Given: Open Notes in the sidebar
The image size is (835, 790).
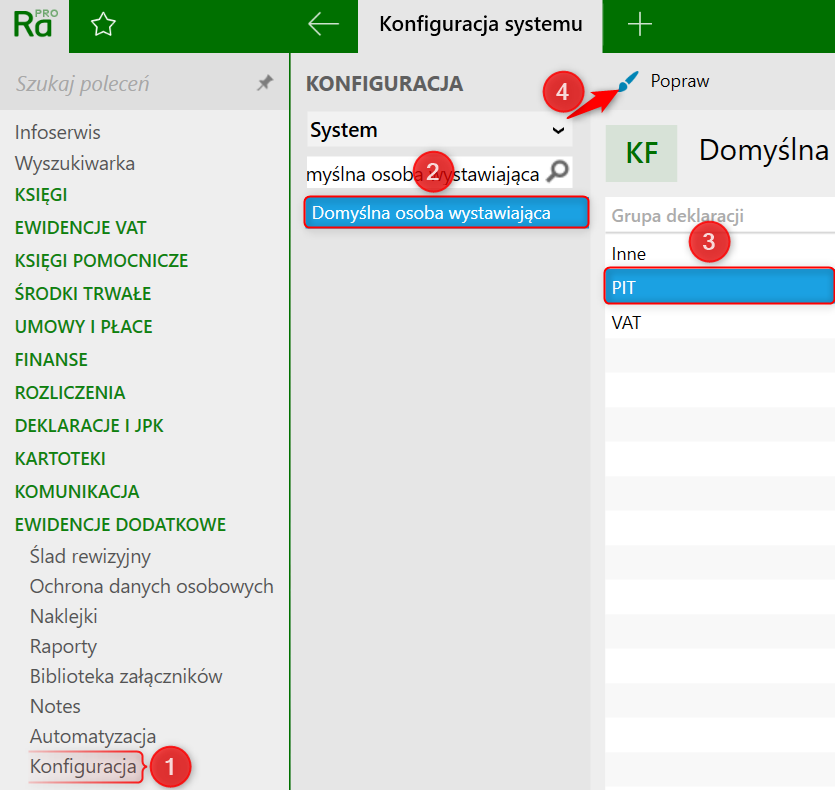Looking at the screenshot, I should (55, 706).
